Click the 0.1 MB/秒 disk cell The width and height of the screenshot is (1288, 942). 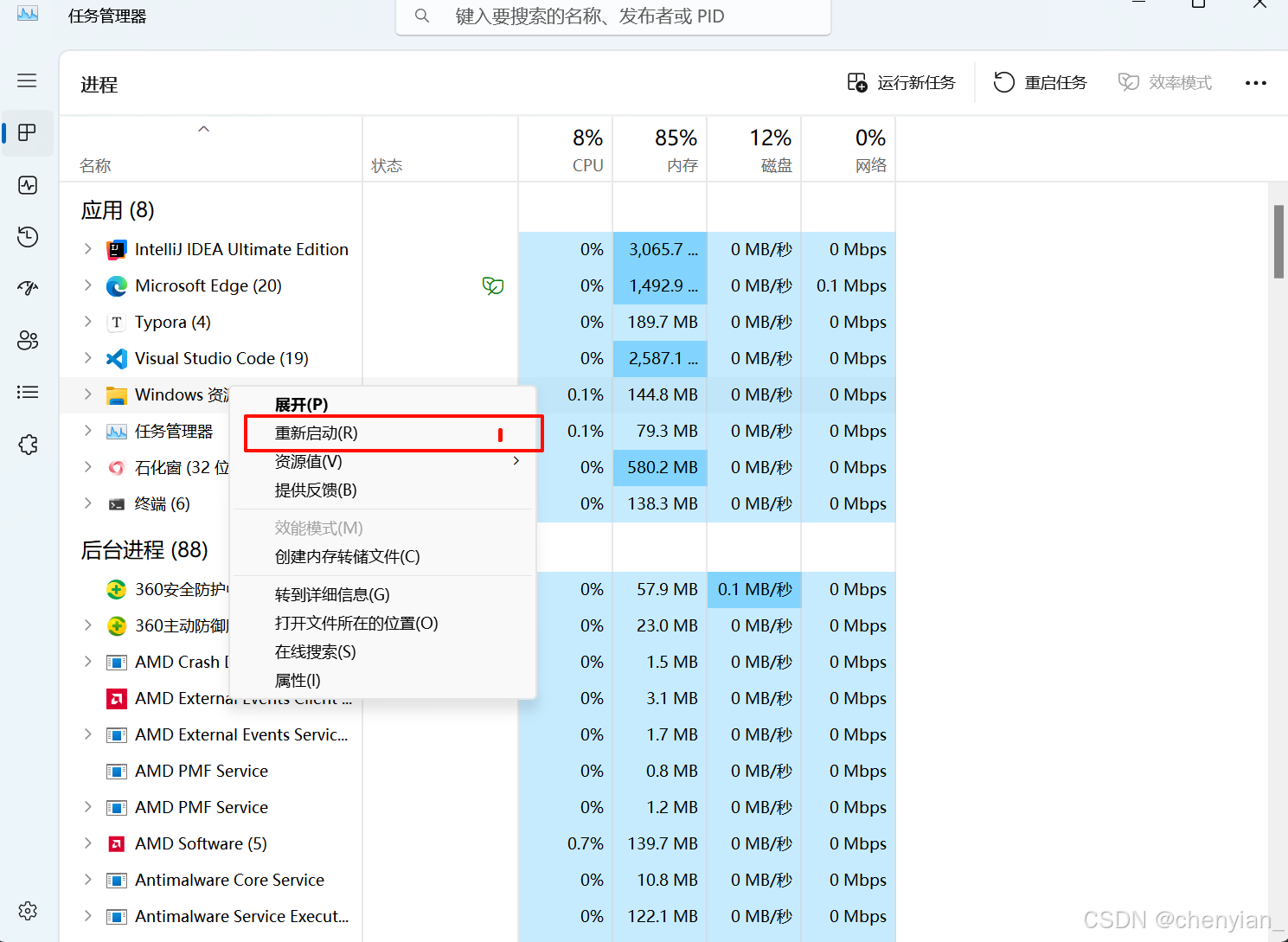(x=754, y=590)
